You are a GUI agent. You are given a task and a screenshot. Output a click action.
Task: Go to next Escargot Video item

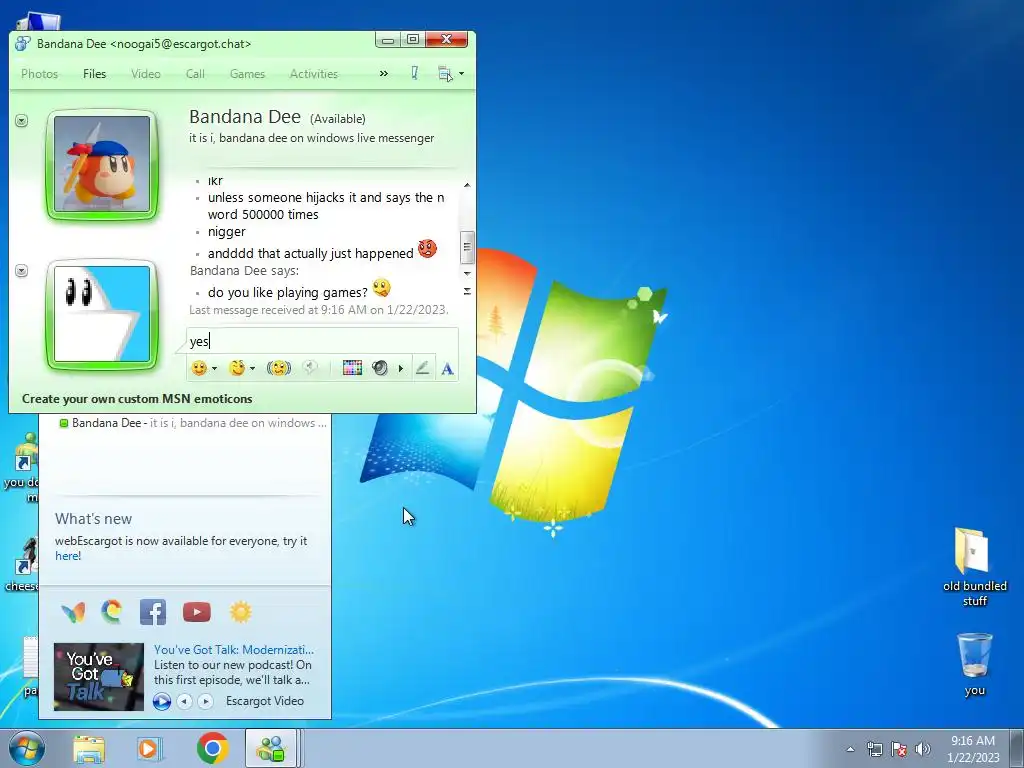(x=205, y=701)
